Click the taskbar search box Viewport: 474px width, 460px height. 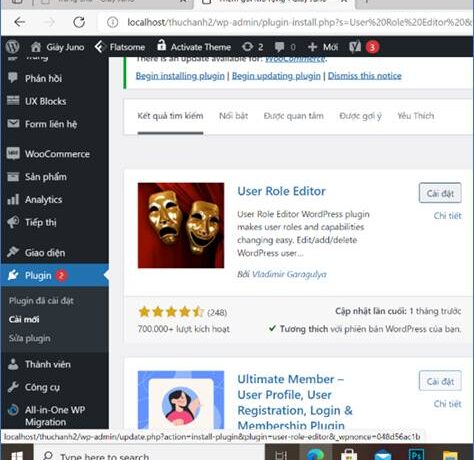(x=149, y=454)
